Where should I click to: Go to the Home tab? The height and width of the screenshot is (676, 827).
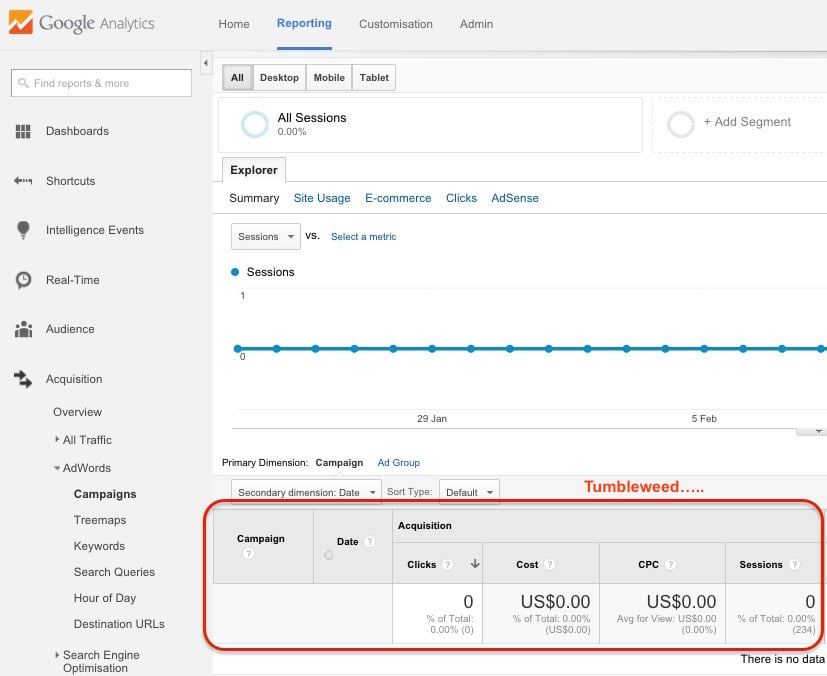(234, 24)
